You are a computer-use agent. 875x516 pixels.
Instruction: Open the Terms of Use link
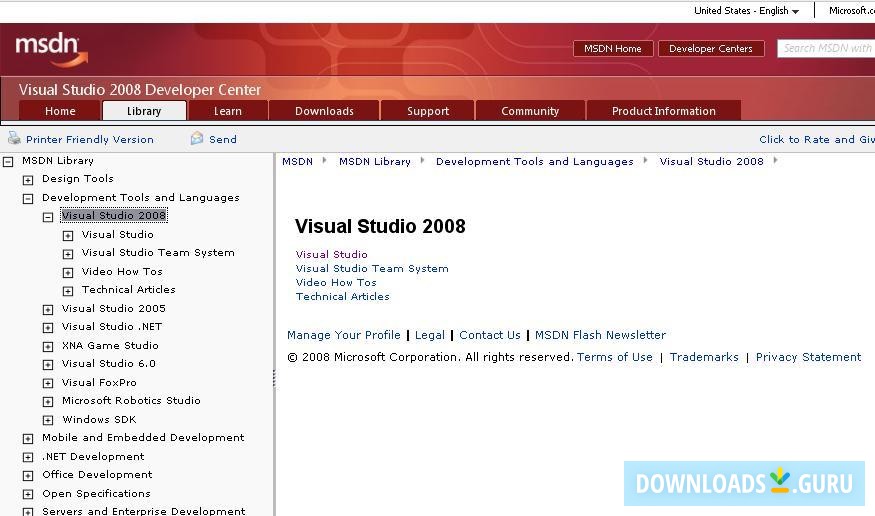(615, 357)
